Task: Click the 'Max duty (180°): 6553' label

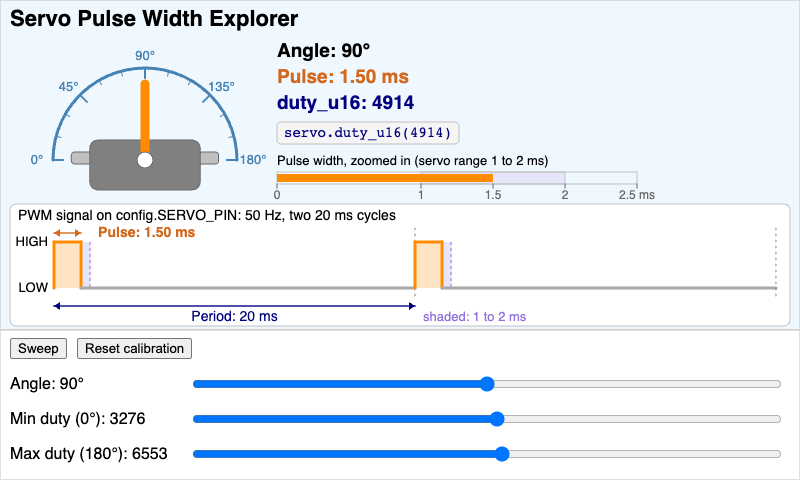Action: tap(89, 453)
